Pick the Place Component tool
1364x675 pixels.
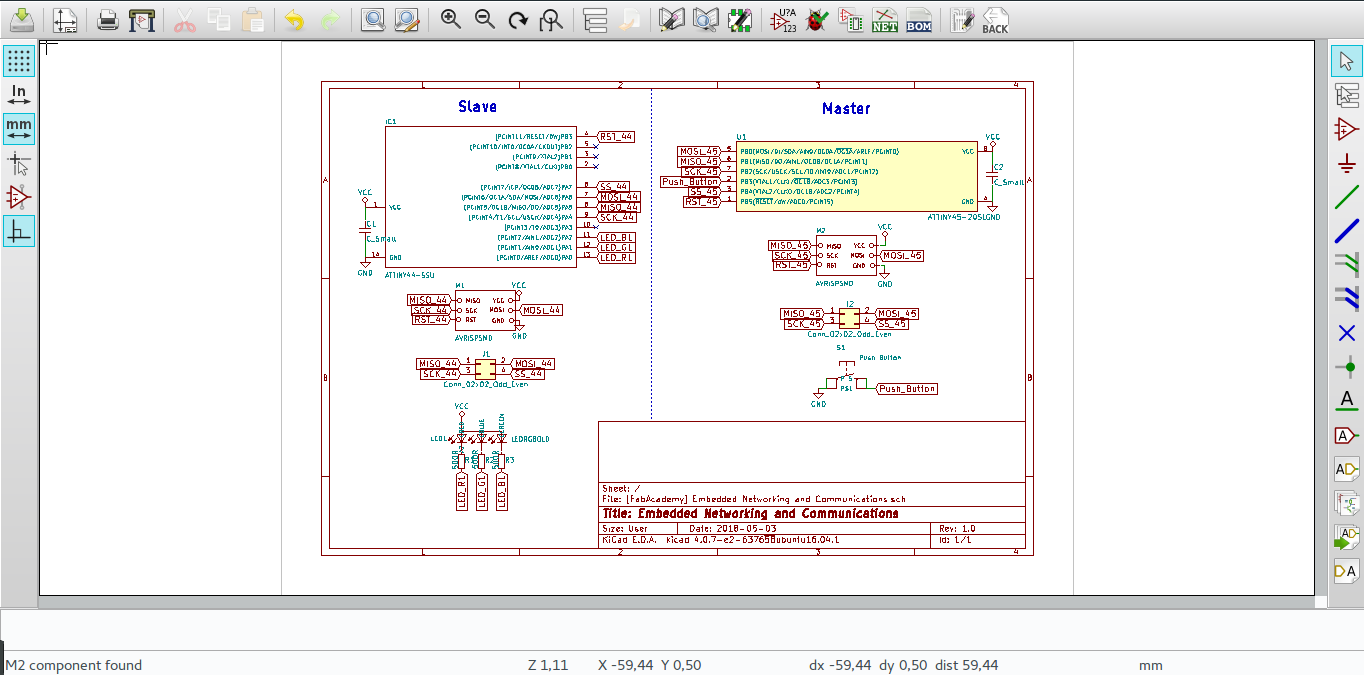[1346, 129]
